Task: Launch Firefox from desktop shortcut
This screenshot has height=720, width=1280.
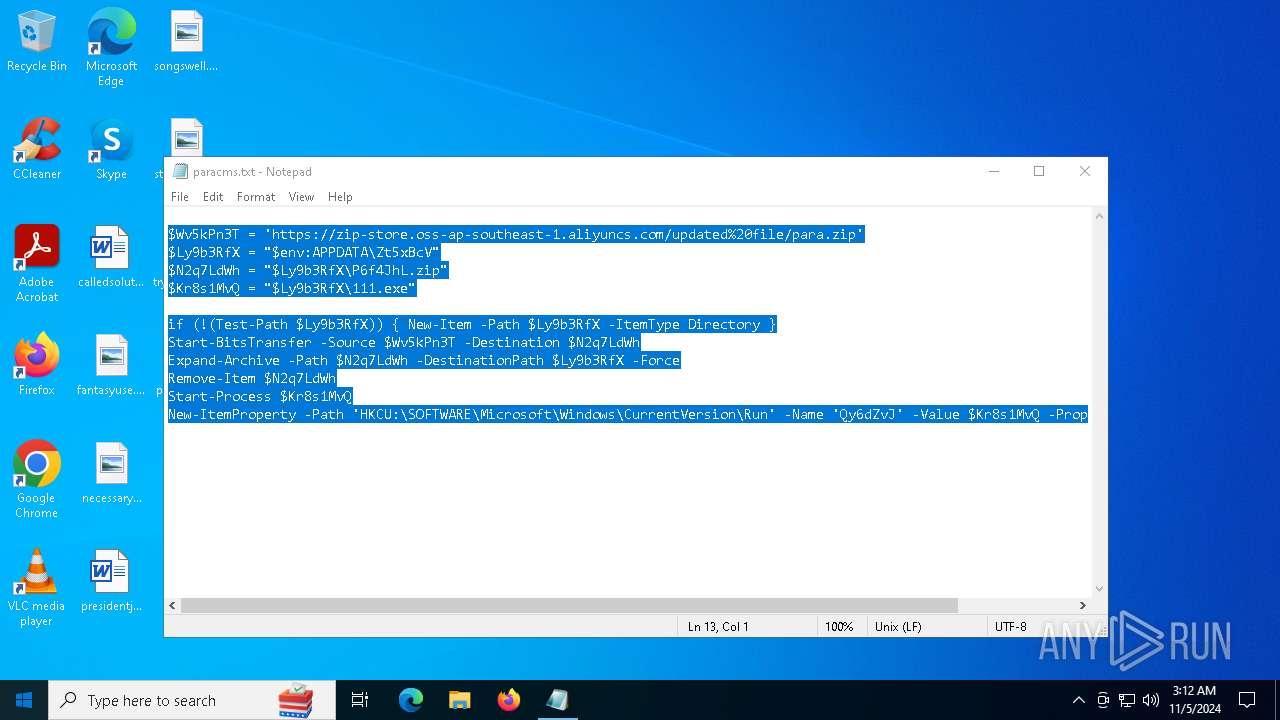Action: pos(37,365)
